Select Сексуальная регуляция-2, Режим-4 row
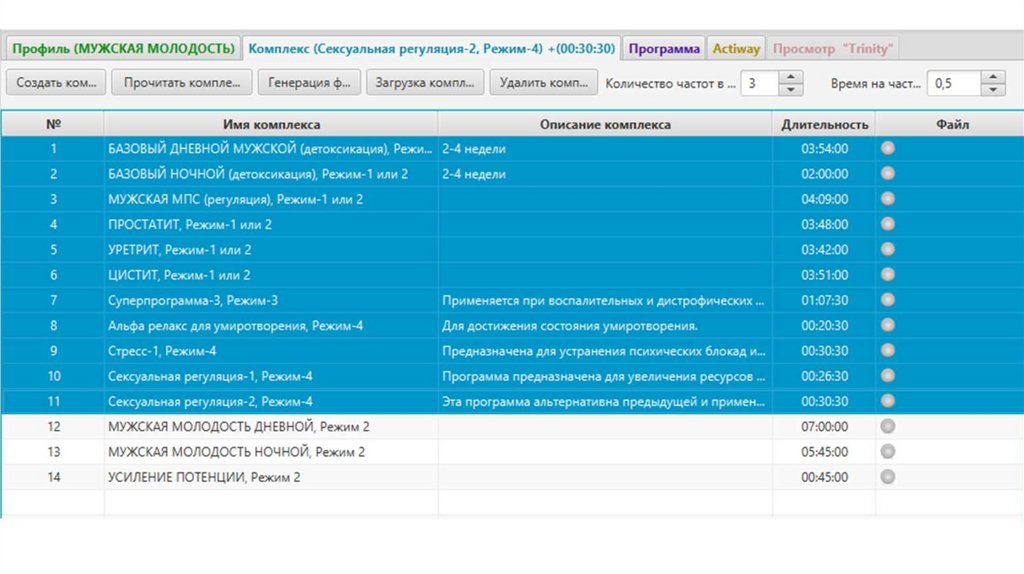This screenshot has height=574, width=1024. (x=512, y=401)
